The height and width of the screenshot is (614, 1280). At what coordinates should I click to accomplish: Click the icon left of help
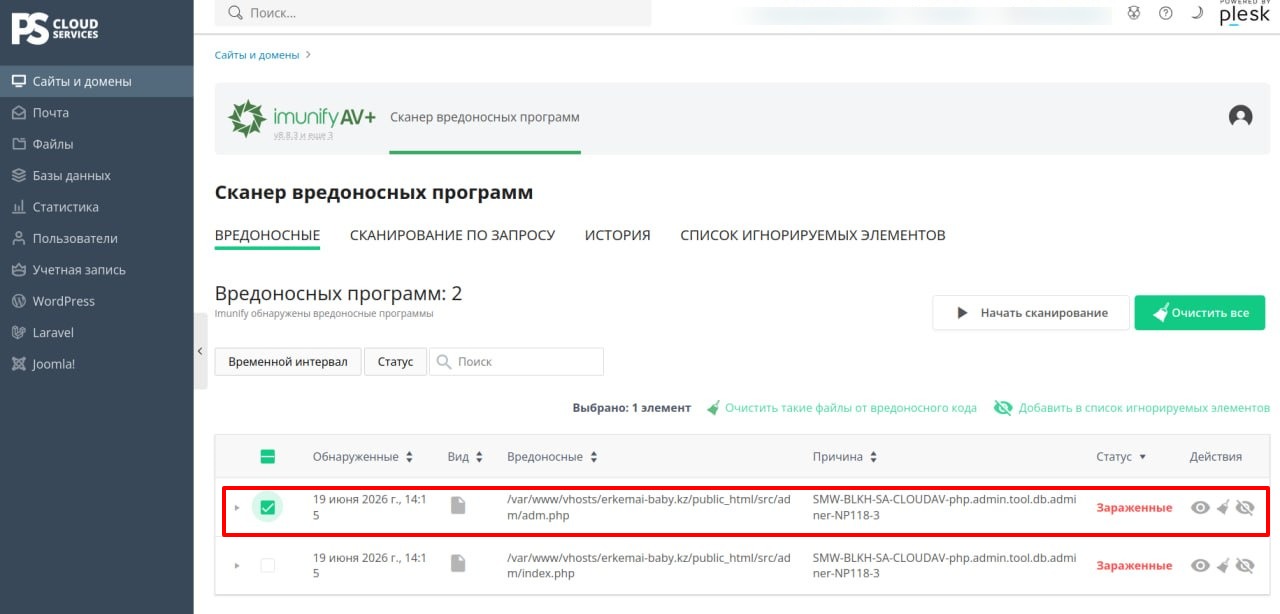tap(1133, 13)
